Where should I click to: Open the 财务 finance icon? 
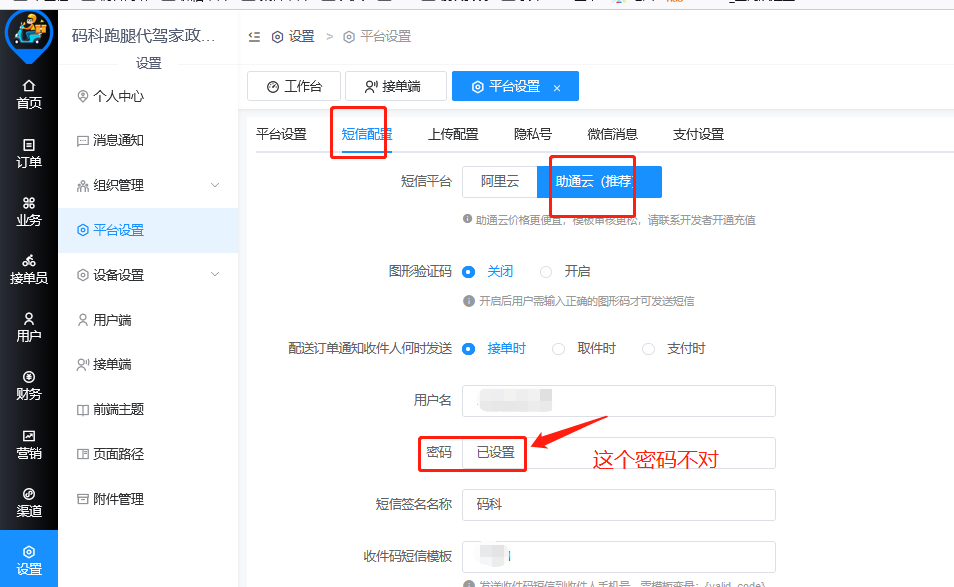pyautogui.click(x=29, y=377)
